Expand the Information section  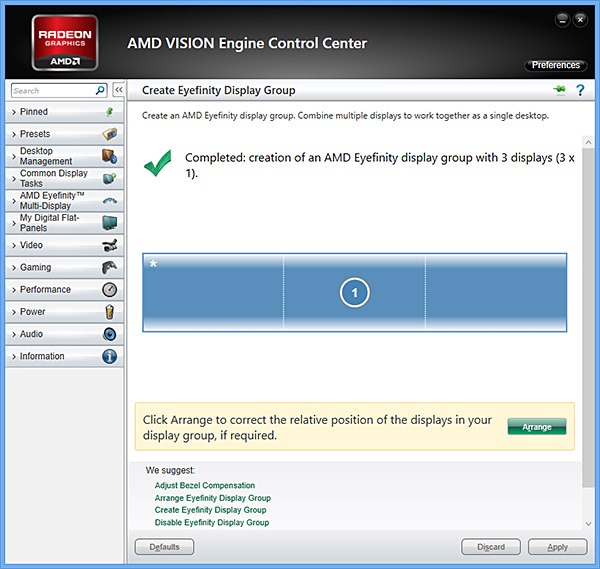click(42, 356)
